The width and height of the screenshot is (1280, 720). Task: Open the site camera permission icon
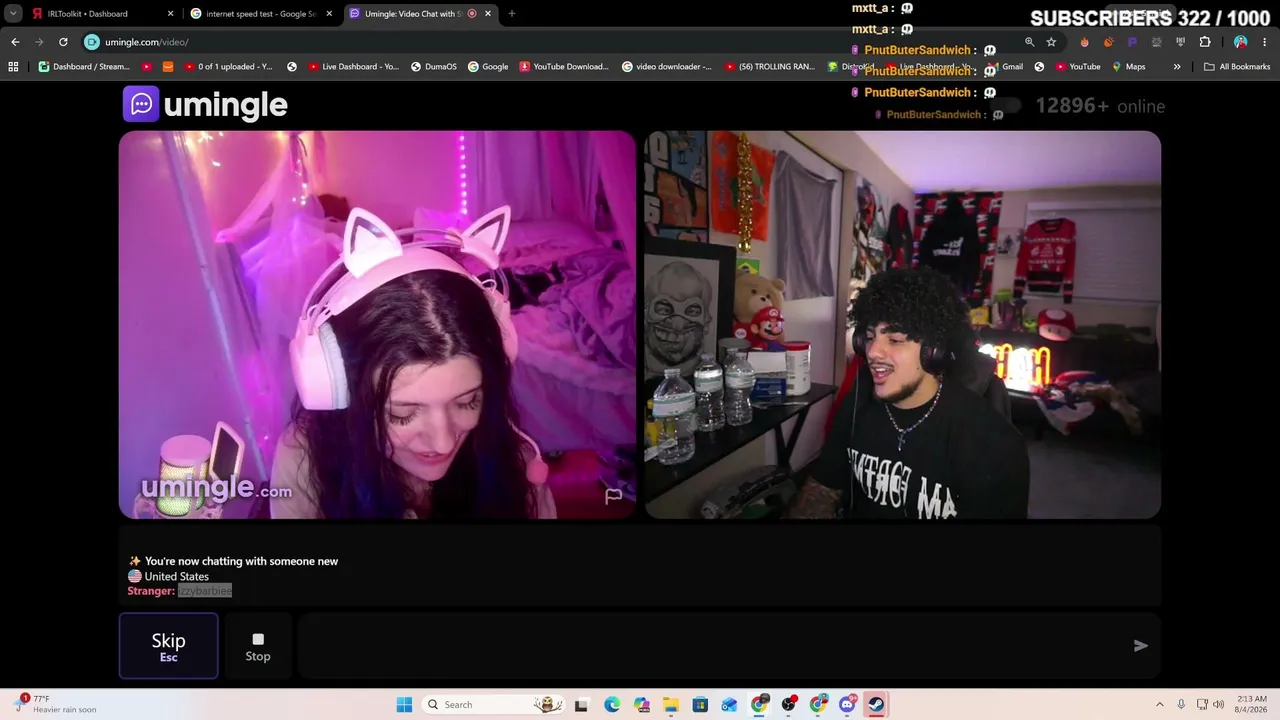point(92,42)
